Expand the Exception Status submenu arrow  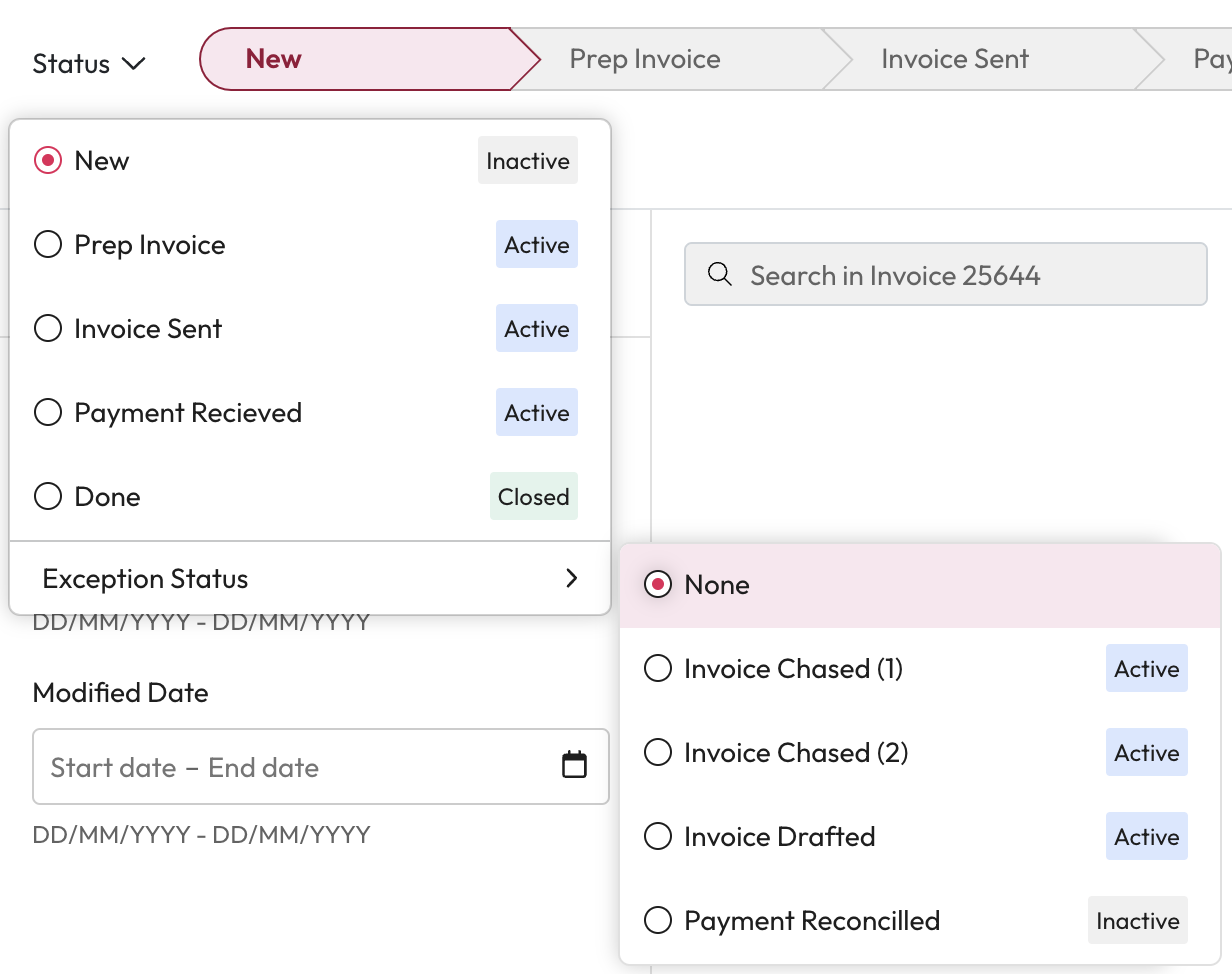571,578
